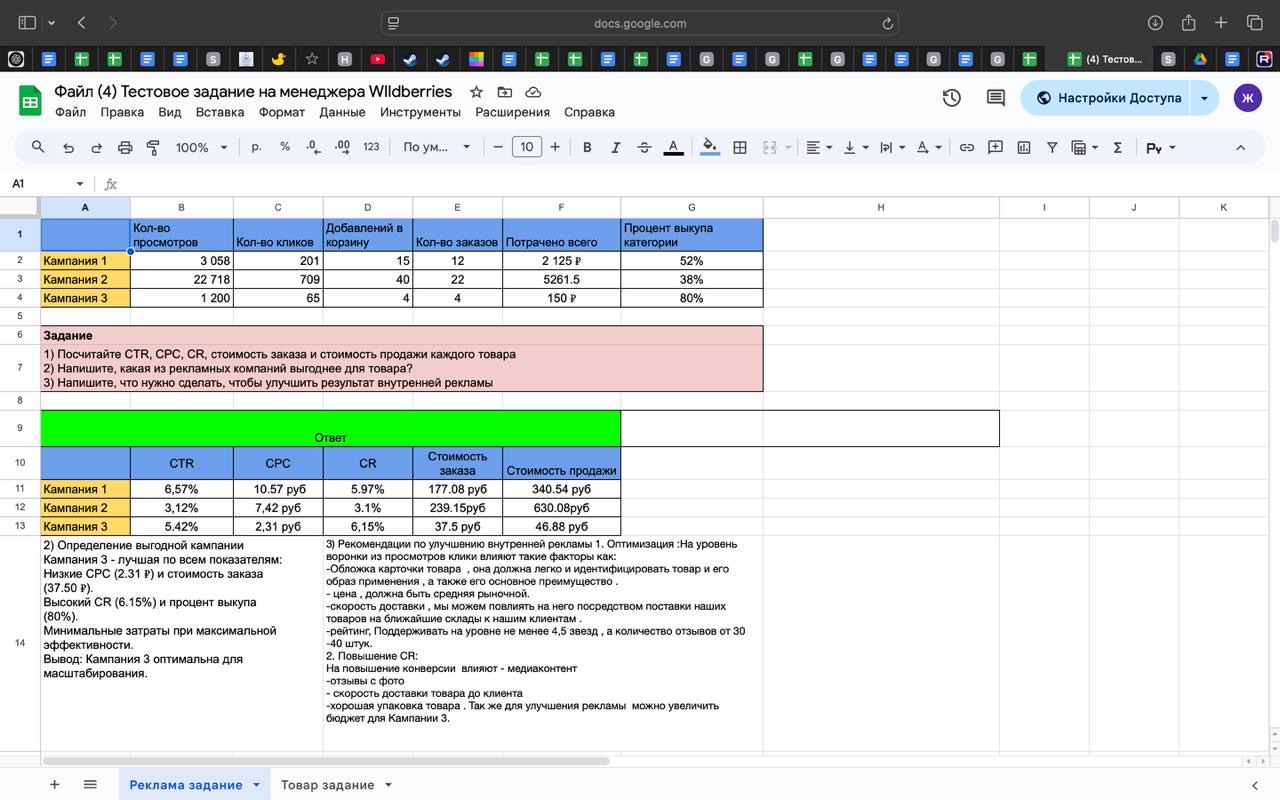Redo the last undone action
Screen dimensions: 1280x800
97,147
